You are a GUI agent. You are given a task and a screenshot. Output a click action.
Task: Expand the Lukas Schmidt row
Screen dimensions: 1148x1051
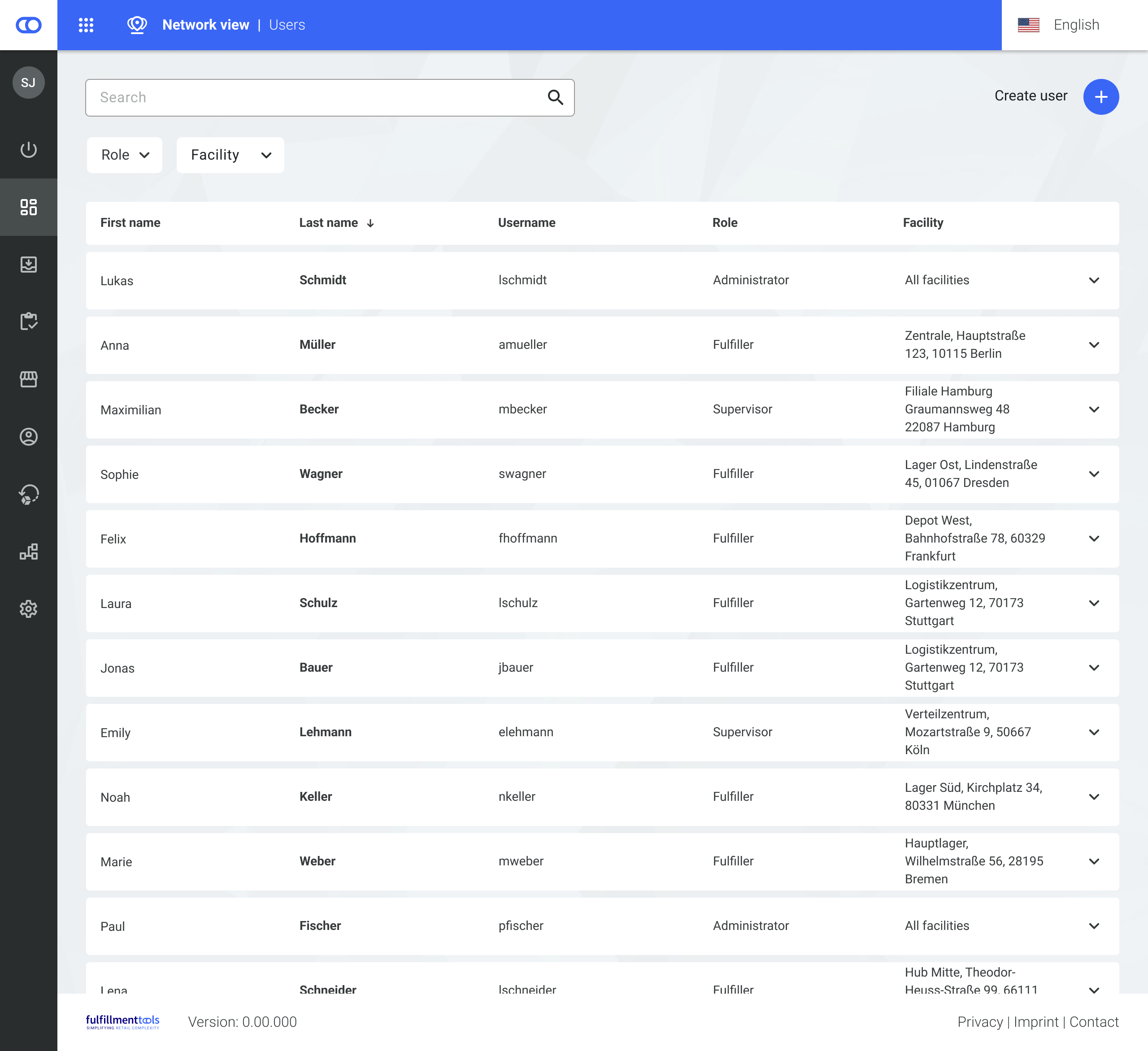(1093, 280)
